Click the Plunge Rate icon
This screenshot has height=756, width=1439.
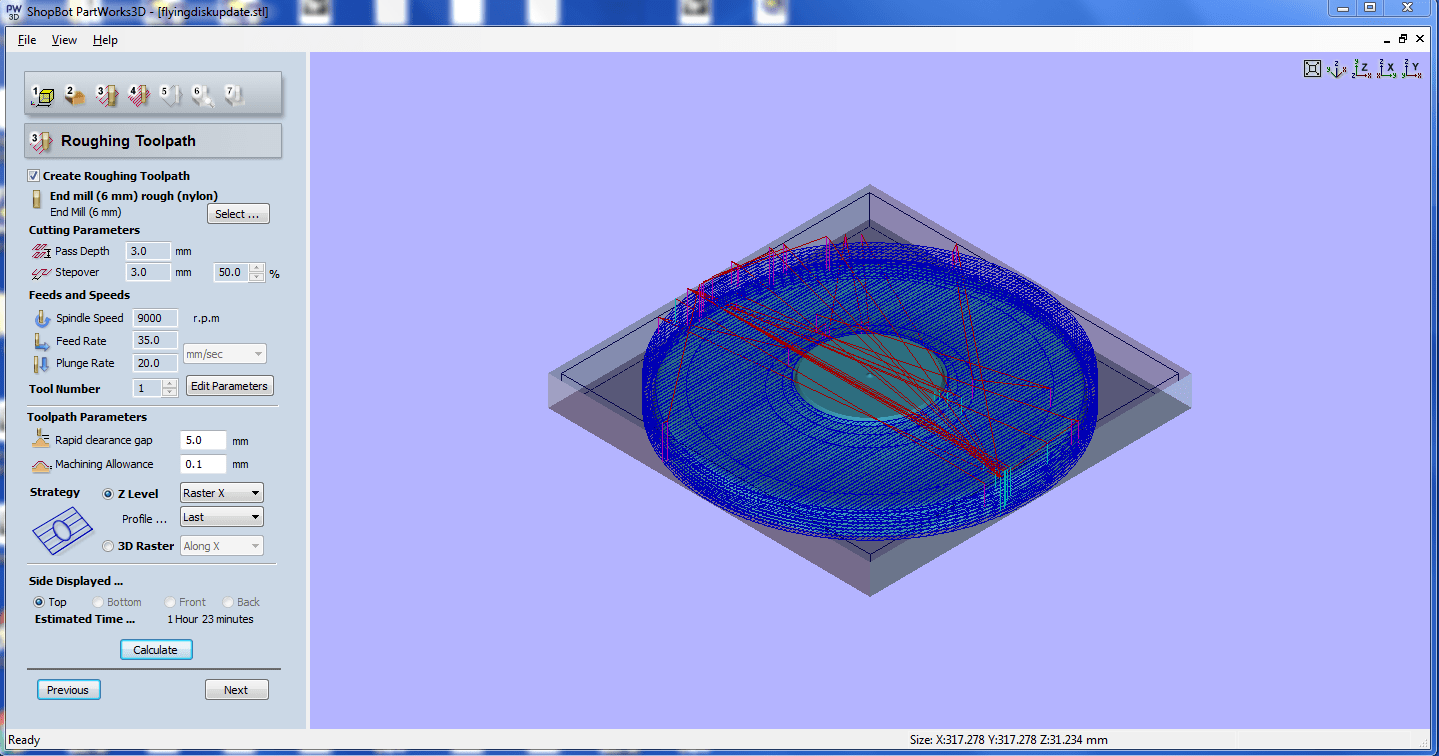pyautogui.click(x=41, y=363)
